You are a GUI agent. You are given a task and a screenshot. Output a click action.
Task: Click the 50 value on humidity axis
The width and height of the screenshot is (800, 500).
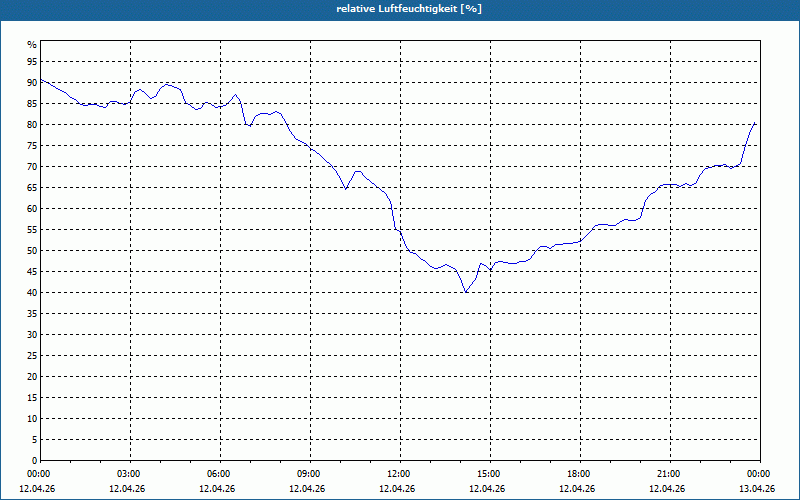(32, 251)
